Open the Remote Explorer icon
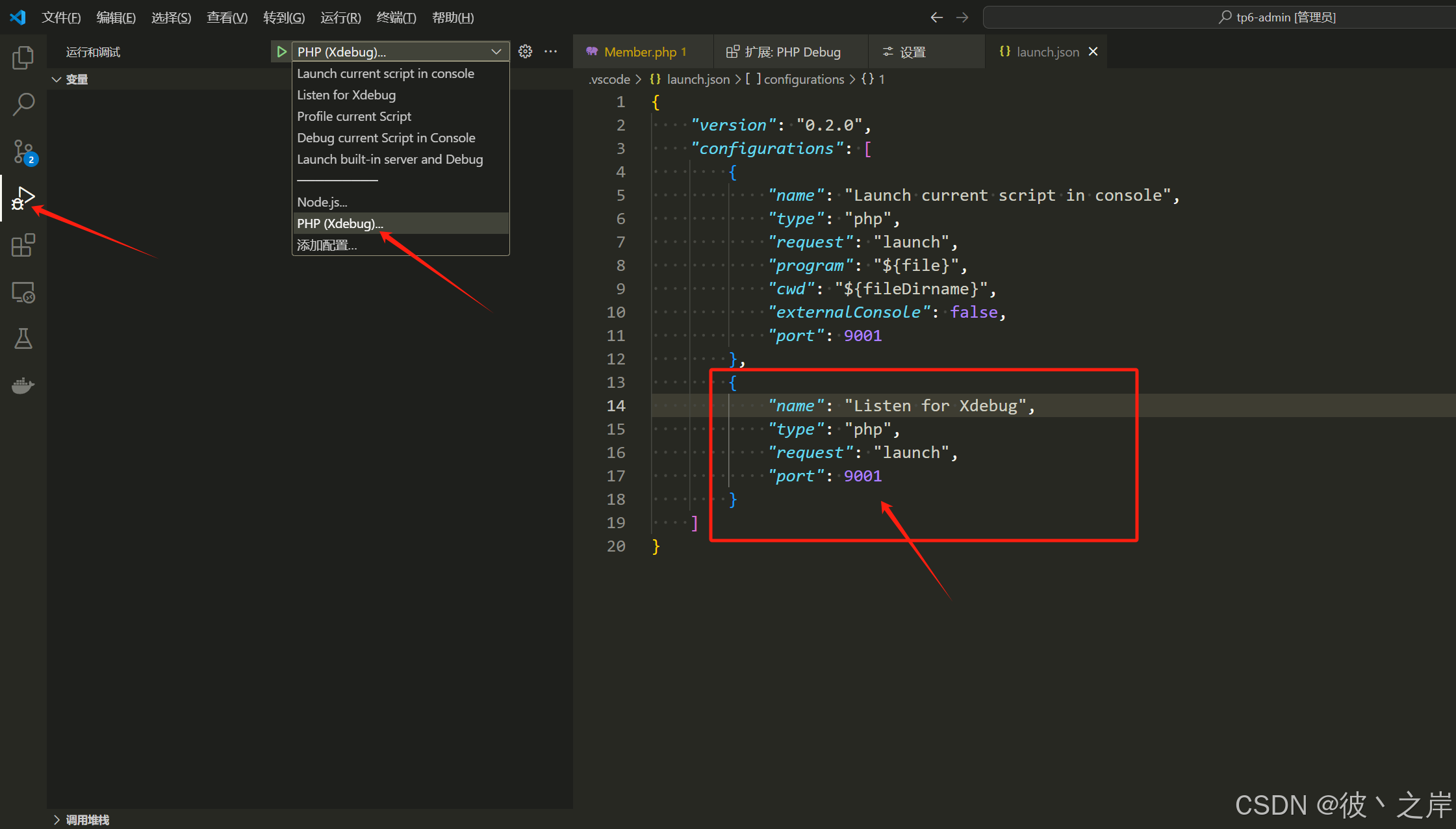1456x829 pixels. 23,292
